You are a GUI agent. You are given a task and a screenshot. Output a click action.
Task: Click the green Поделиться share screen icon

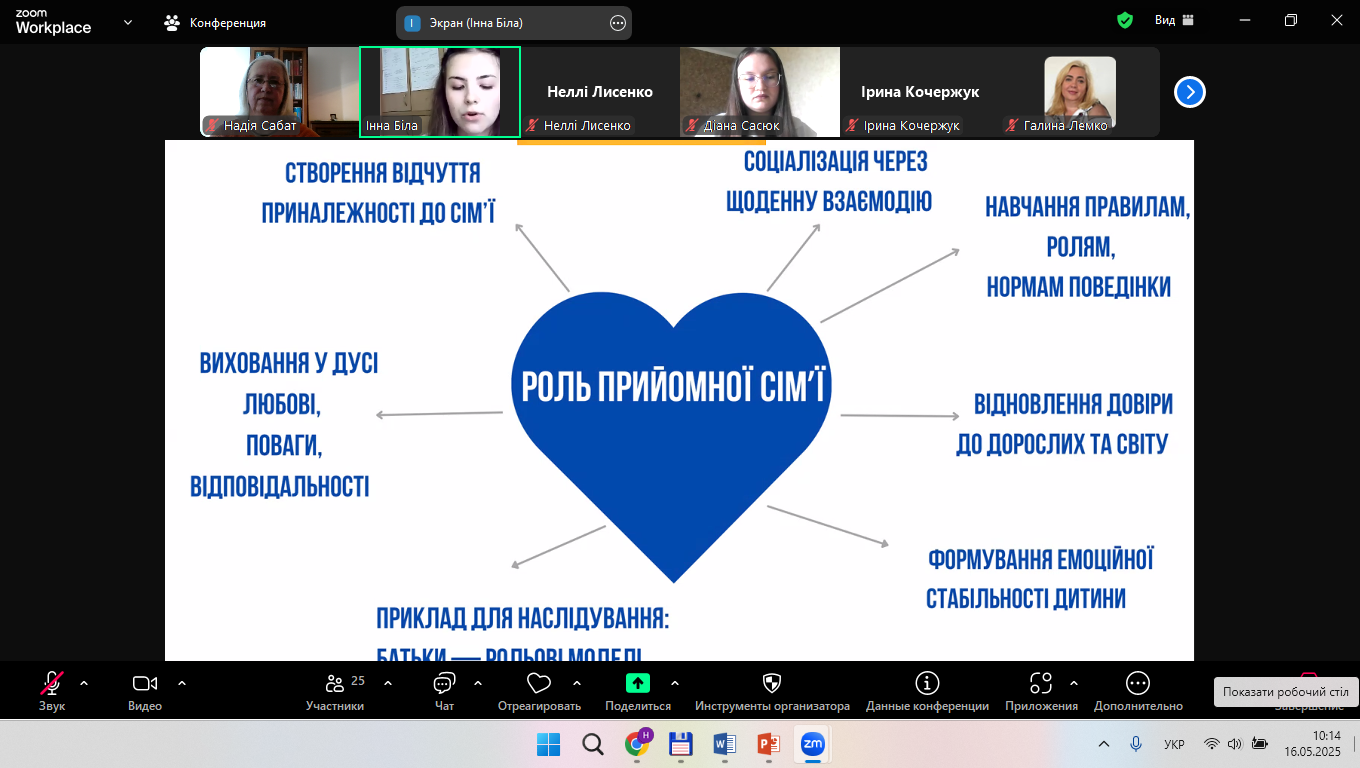pyautogui.click(x=637, y=684)
